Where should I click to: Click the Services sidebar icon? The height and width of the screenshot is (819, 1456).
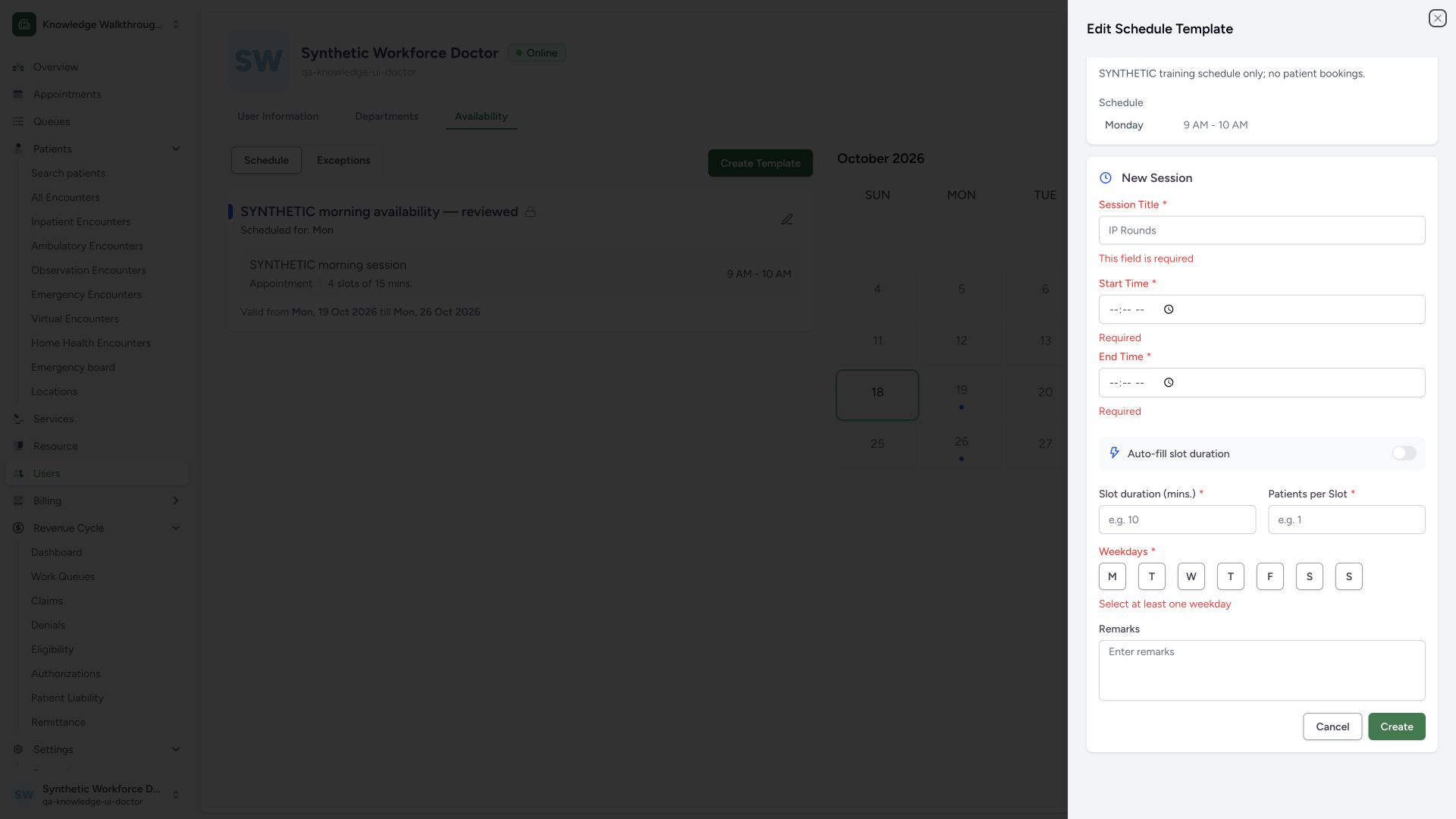tap(18, 419)
